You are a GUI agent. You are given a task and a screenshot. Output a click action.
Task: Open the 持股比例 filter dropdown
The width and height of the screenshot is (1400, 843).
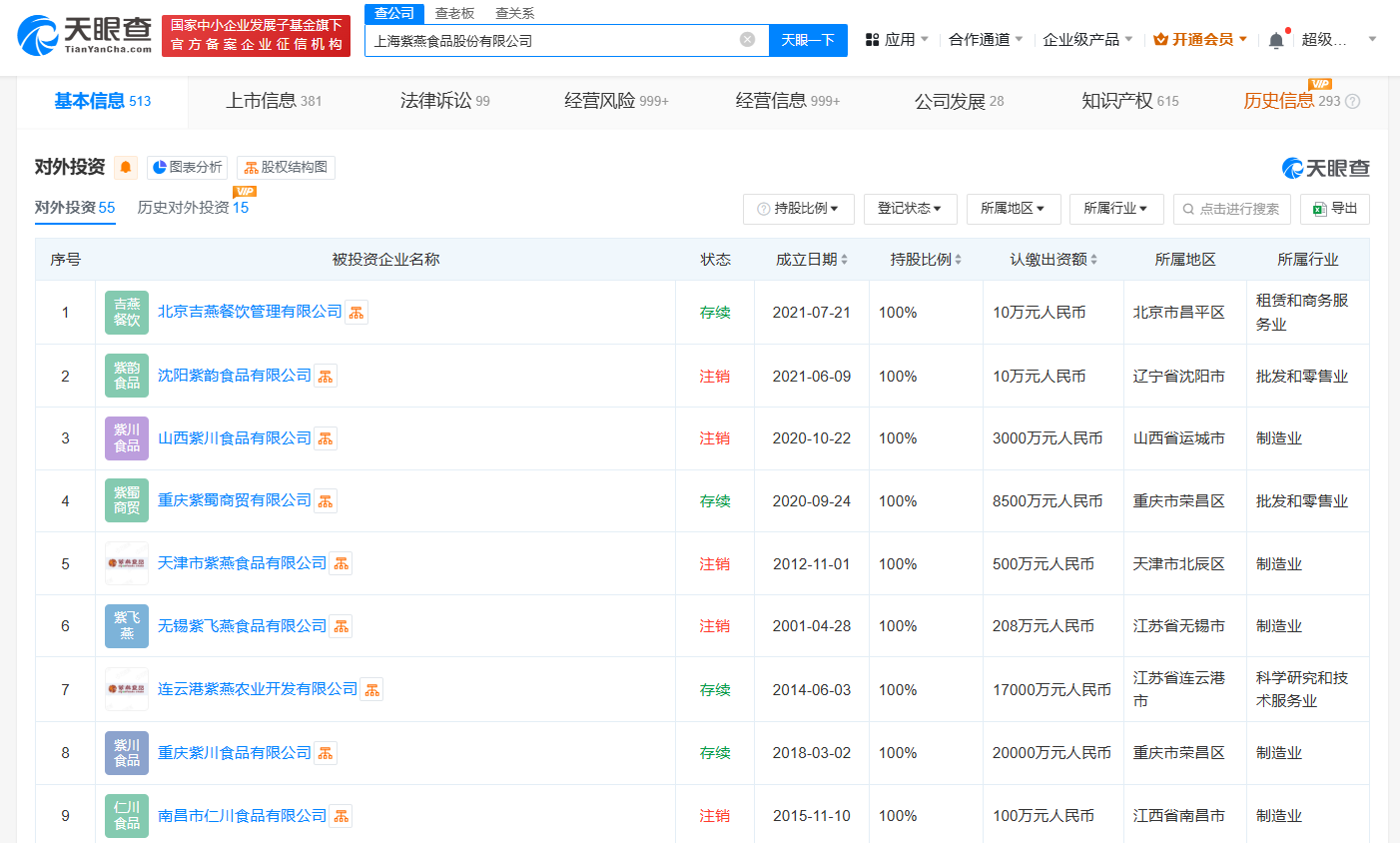click(798, 209)
